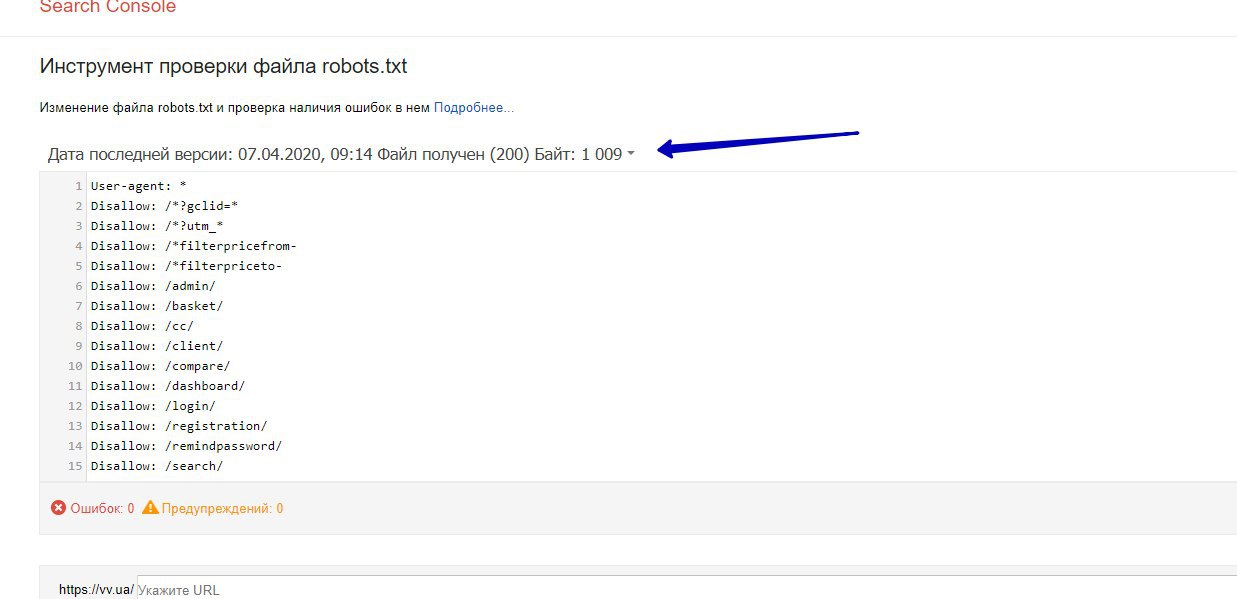Place cursor on User-agent: * line

click(139, 186)
